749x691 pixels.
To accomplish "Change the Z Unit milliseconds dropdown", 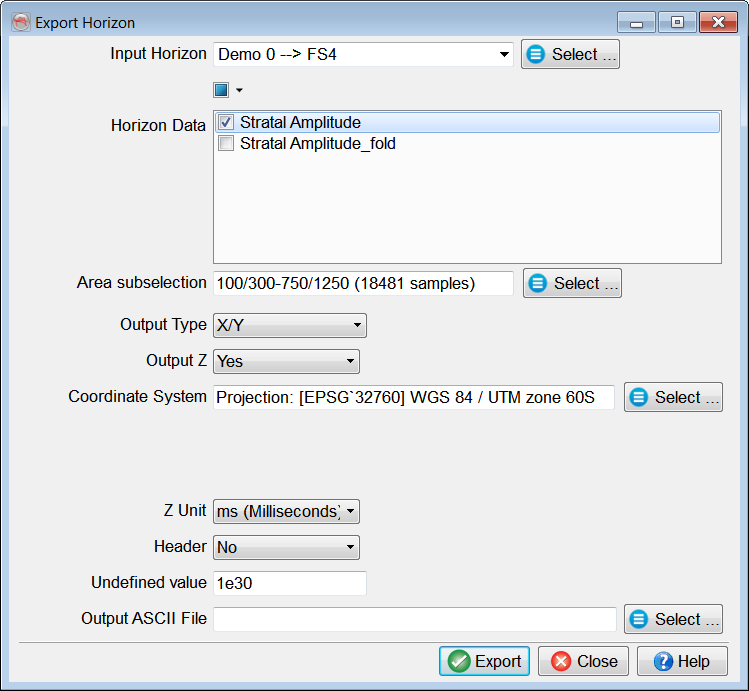I will [x=286, y=512].
